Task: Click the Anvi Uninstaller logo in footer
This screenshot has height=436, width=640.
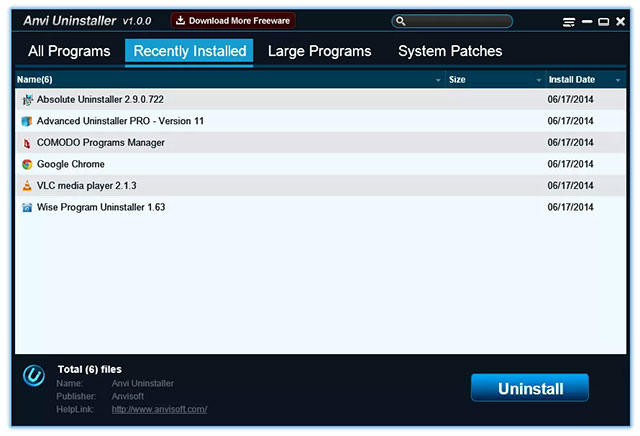Action: click(34, 375)
